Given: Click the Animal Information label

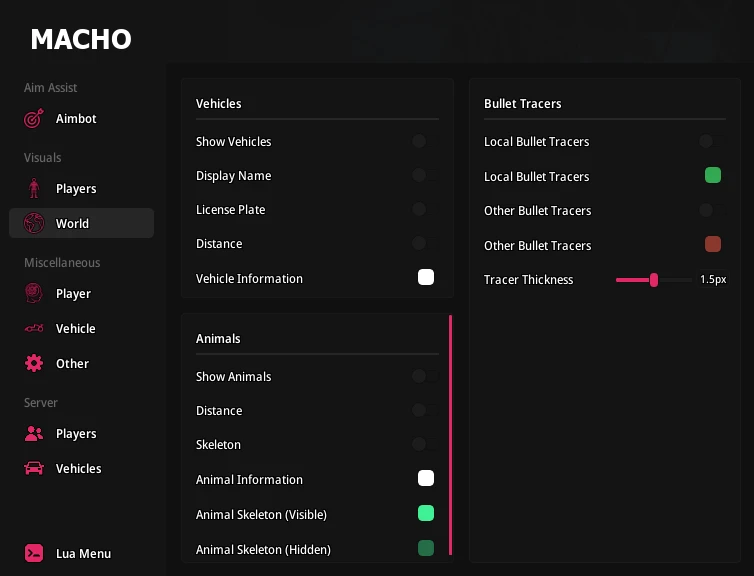Looking at the screenshot, I should click(x=249, y=480).
